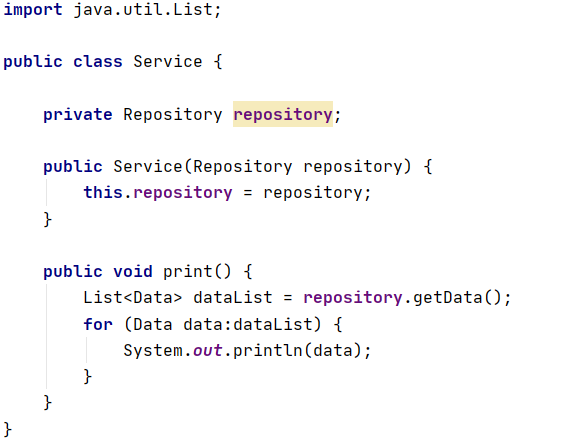Click the Service class name in declaration

pyautogui.click(x=168, y=62)
